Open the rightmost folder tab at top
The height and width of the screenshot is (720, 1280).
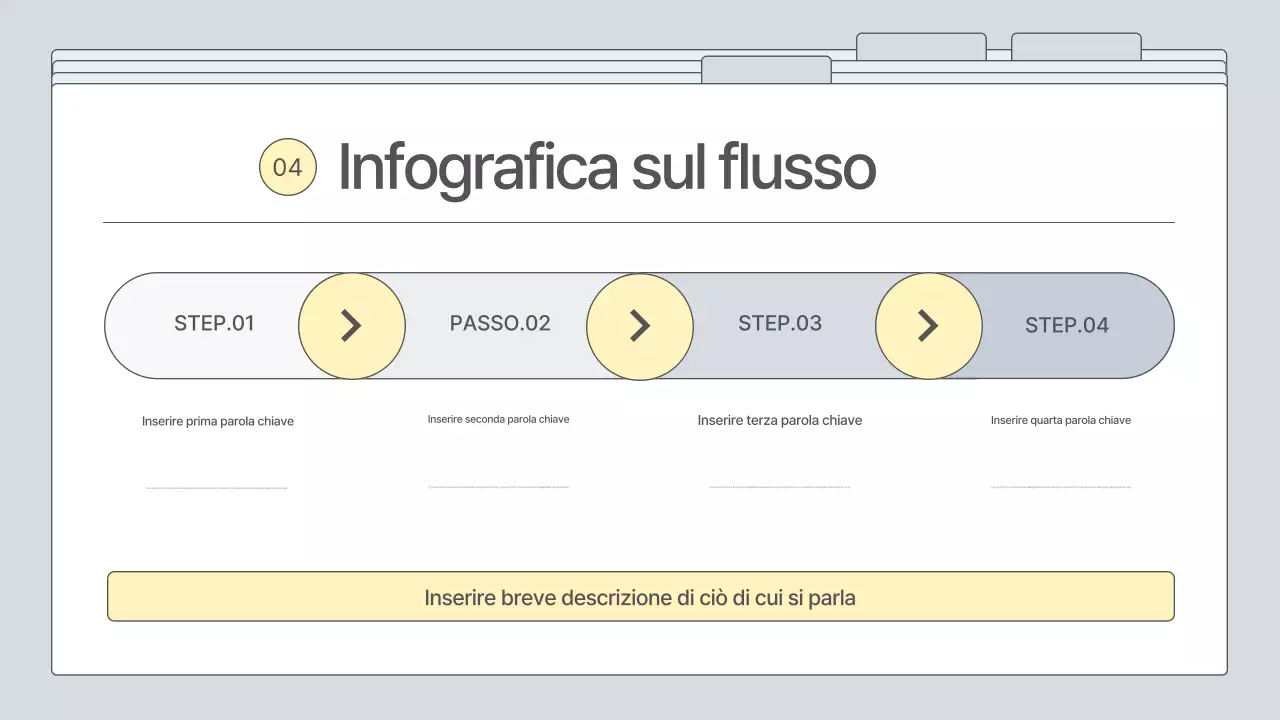tap(1075, 45)
